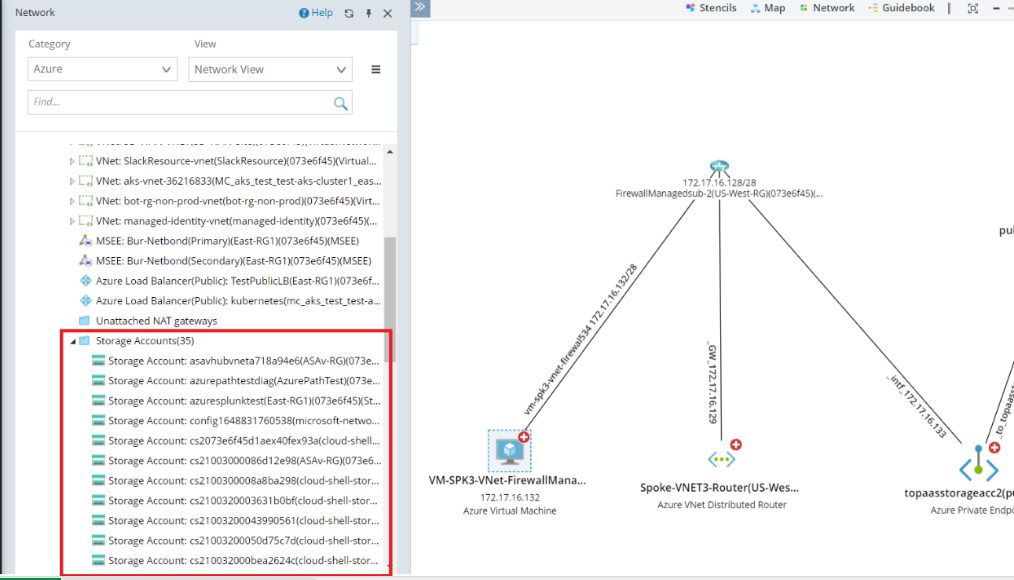The height and width of the screenshot is (580, 1014).
Task: Select Storage Account azurepathtestdiag
Action: coord(244,381)
